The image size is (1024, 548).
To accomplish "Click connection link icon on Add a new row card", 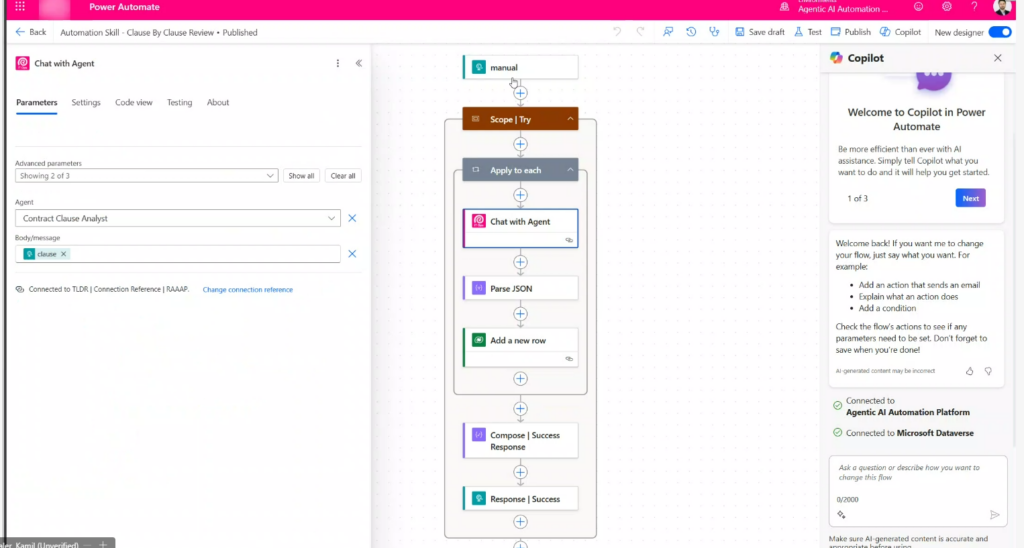I will [x=569, y=359].
